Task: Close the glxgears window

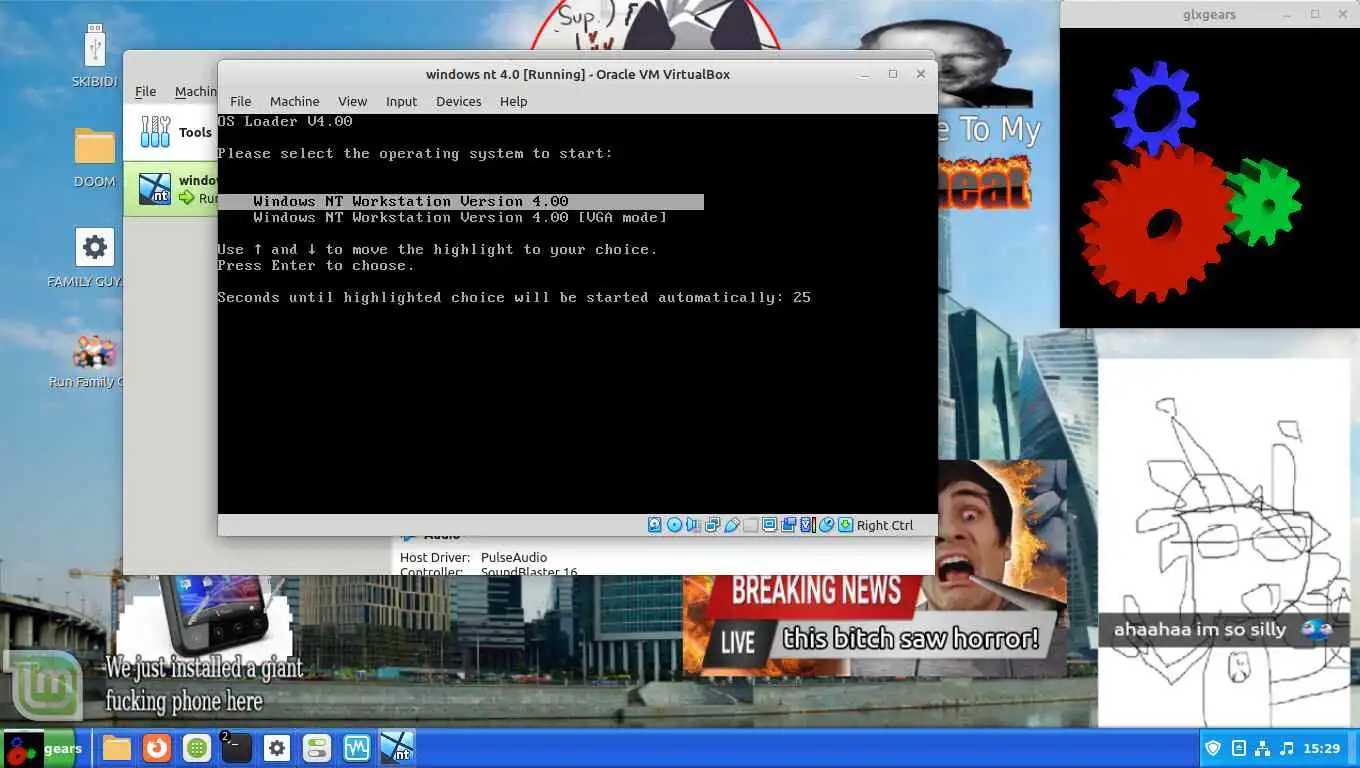Action: pos(1342,14)
